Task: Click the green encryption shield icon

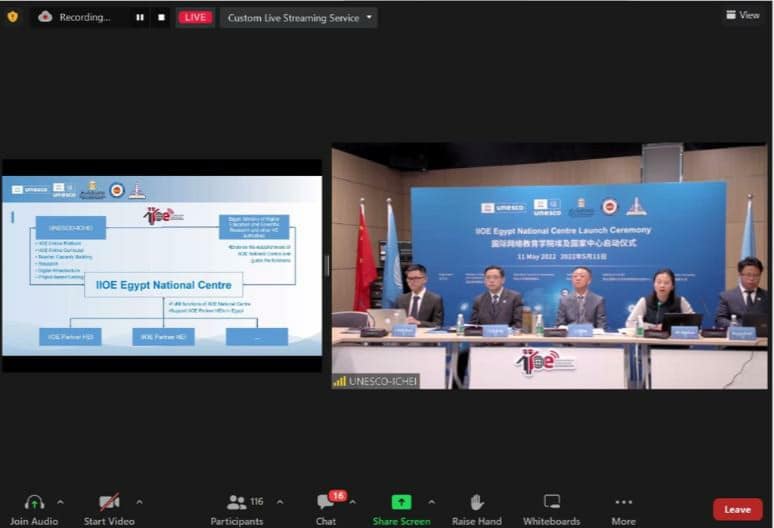Action: tap(12, 16)
